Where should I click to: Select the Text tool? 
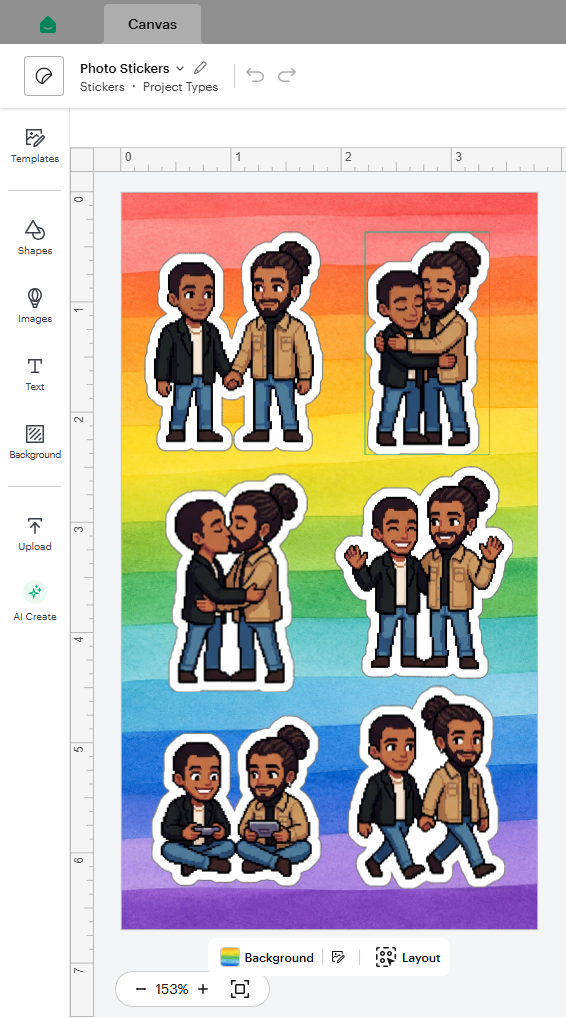click(34, 374)
